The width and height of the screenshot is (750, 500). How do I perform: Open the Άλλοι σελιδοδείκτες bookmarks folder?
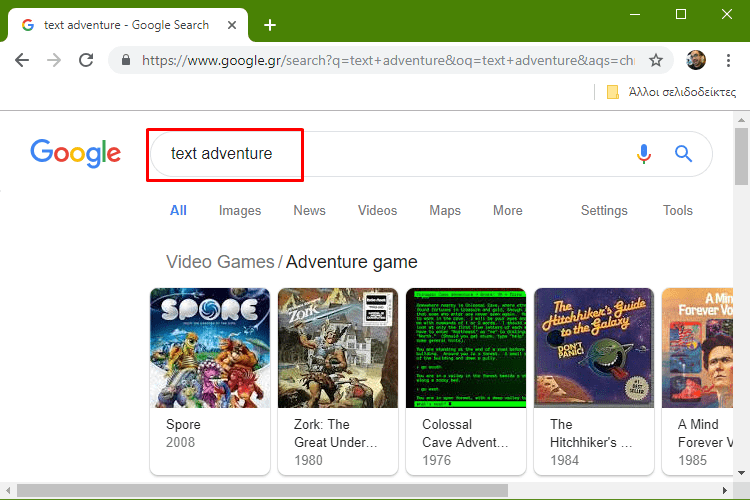[x=665, y=92]
